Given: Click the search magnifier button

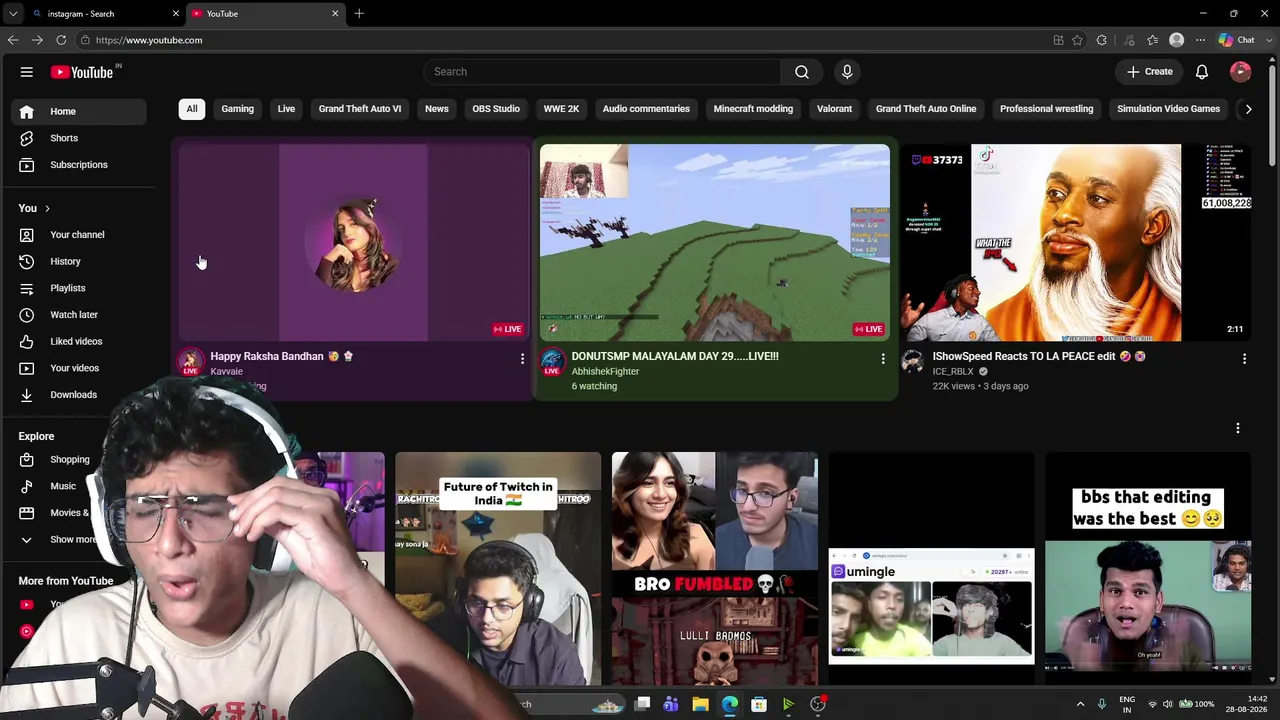Looking at the screenshot, I should [802, 72].
